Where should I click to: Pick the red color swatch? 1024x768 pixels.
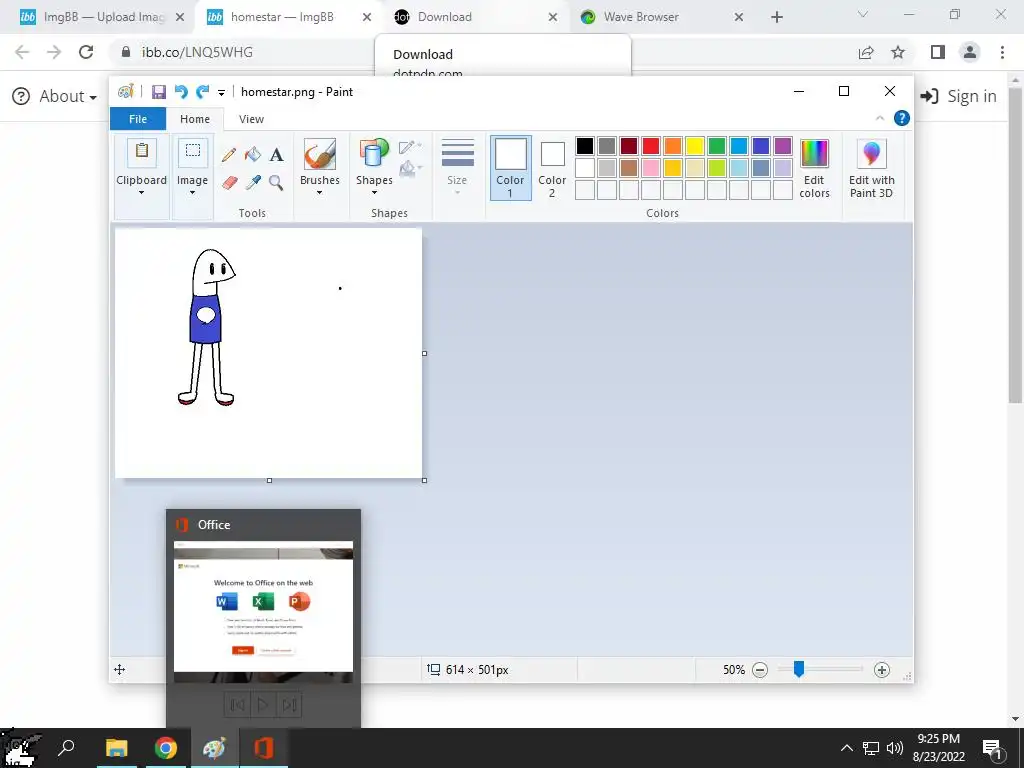[x=650, y=146]
